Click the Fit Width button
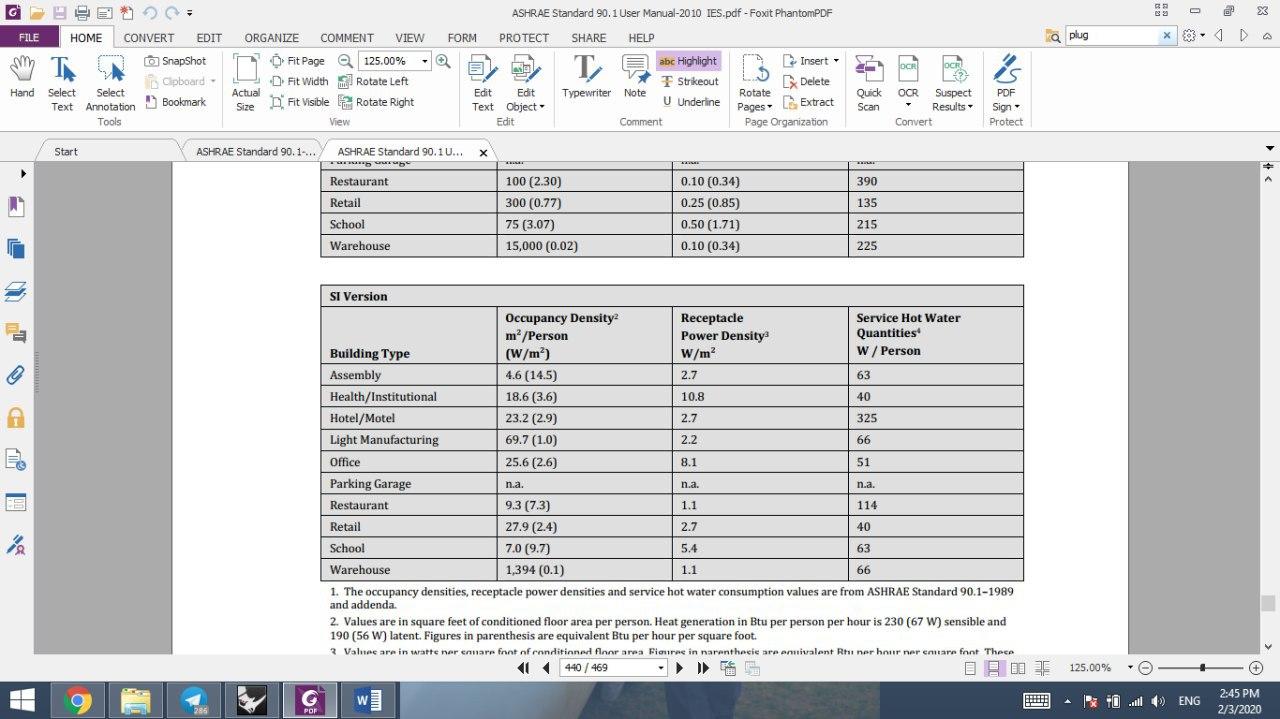The height and width of the screenshot is (719, 1280). [300, 82]
